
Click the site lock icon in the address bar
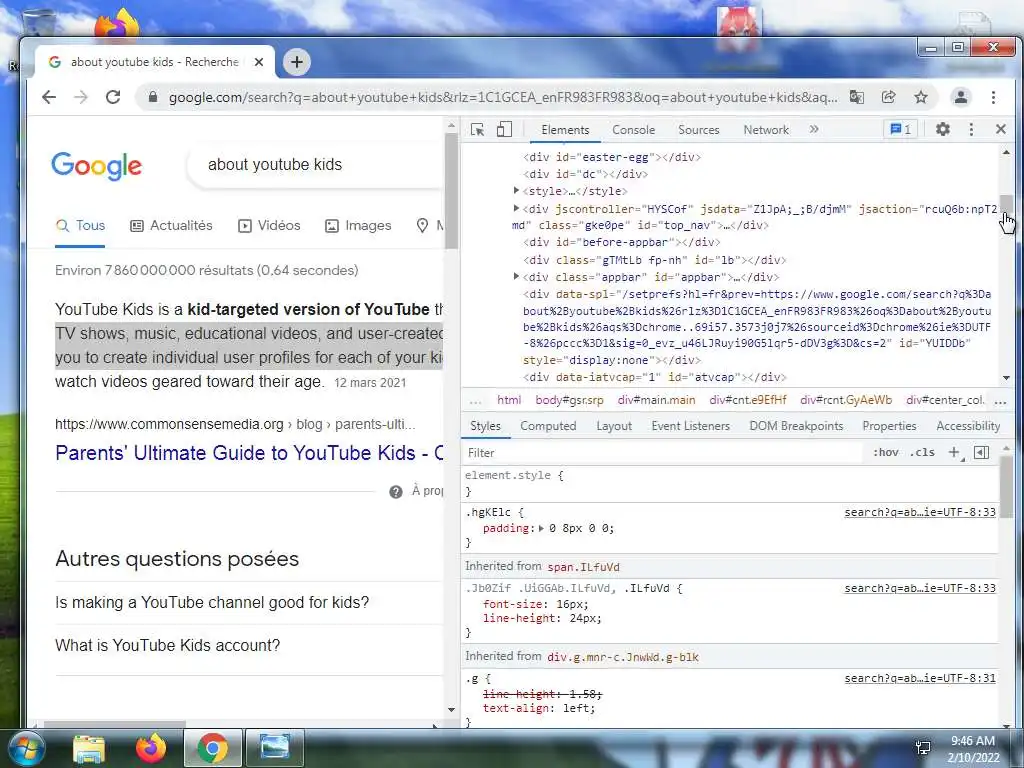click(153, 97)
